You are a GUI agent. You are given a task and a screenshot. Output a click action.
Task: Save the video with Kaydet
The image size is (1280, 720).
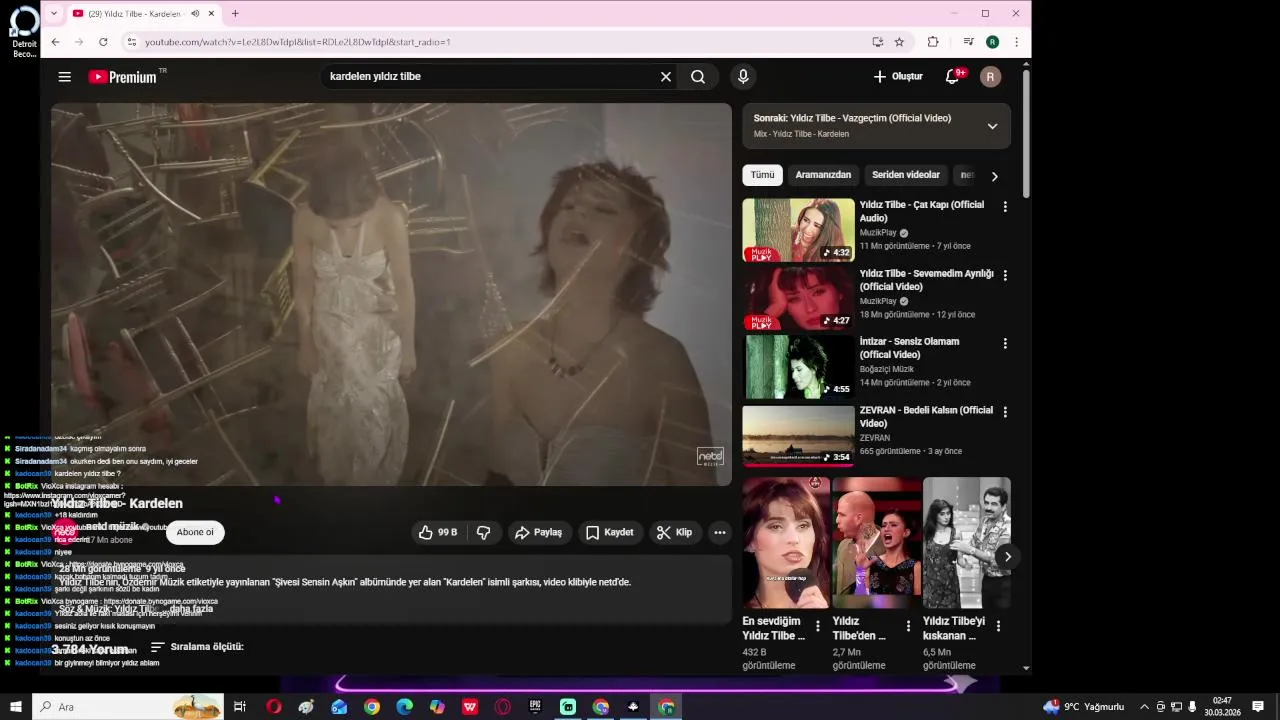click(609, 533)
